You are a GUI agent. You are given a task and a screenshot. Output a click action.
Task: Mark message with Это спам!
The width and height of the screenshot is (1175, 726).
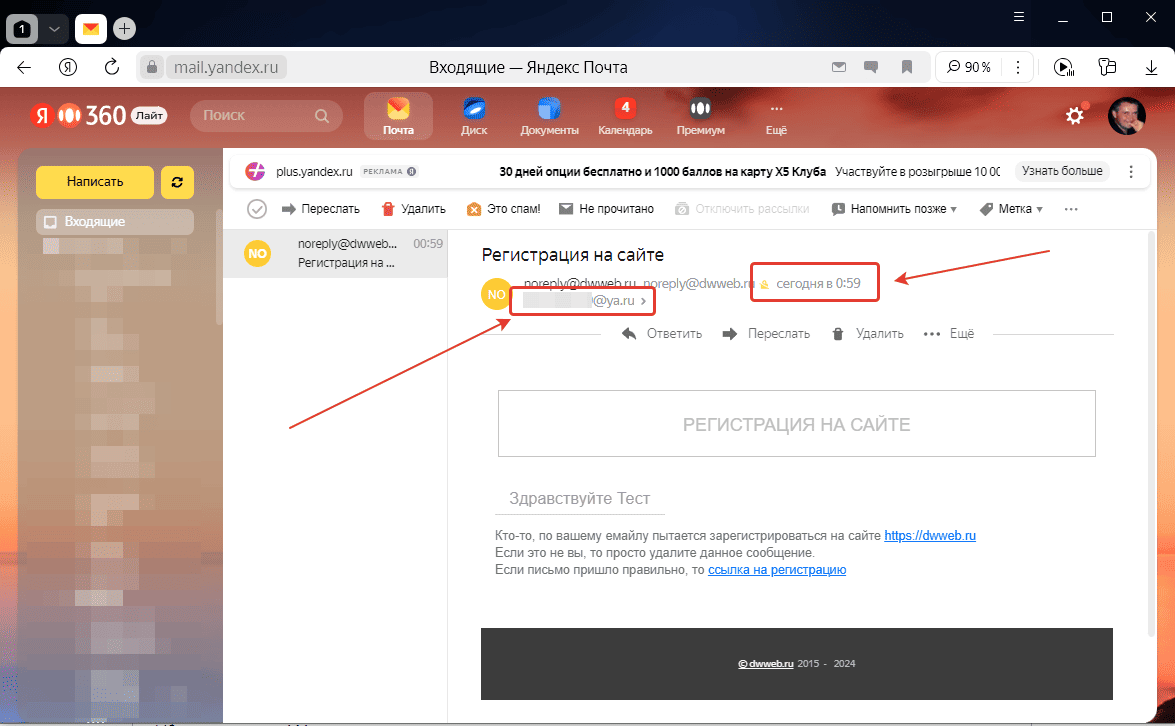504,209
